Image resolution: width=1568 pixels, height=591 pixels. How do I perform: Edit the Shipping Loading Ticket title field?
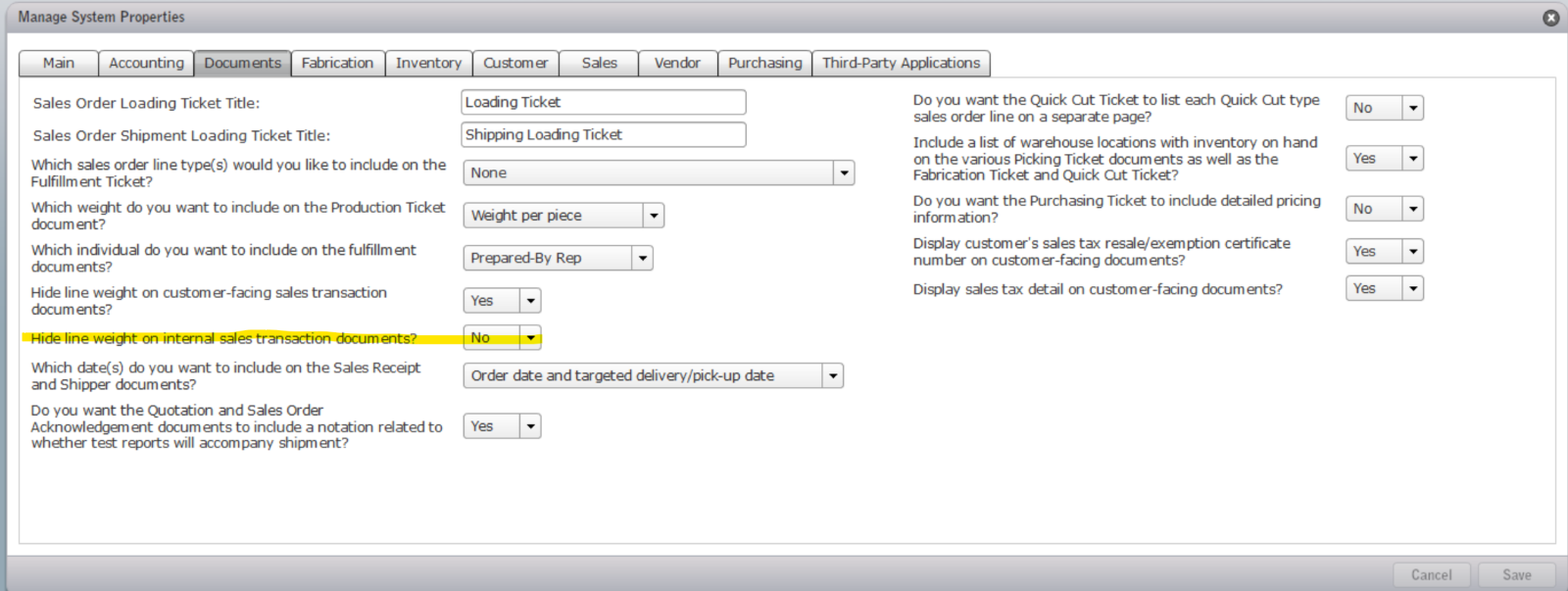(603, 134)
